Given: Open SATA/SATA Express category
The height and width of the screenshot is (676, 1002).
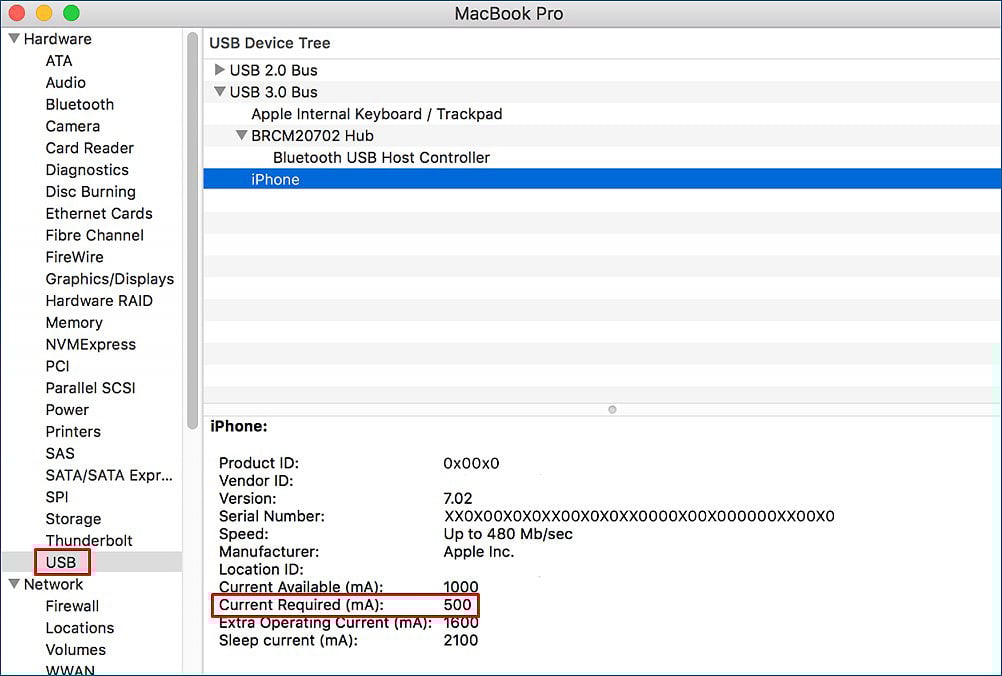Looking at the screenshot, I should tap(109, 475).
